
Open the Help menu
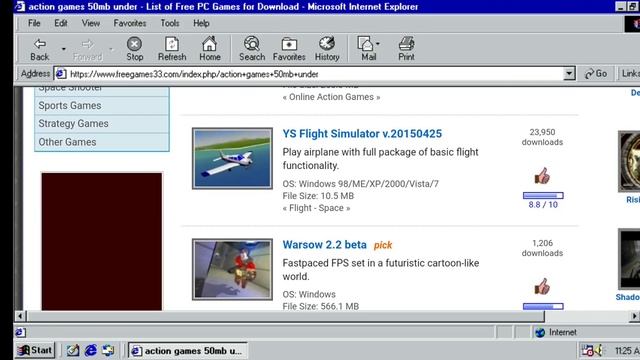pyautogui.click(x=201, y=23)
